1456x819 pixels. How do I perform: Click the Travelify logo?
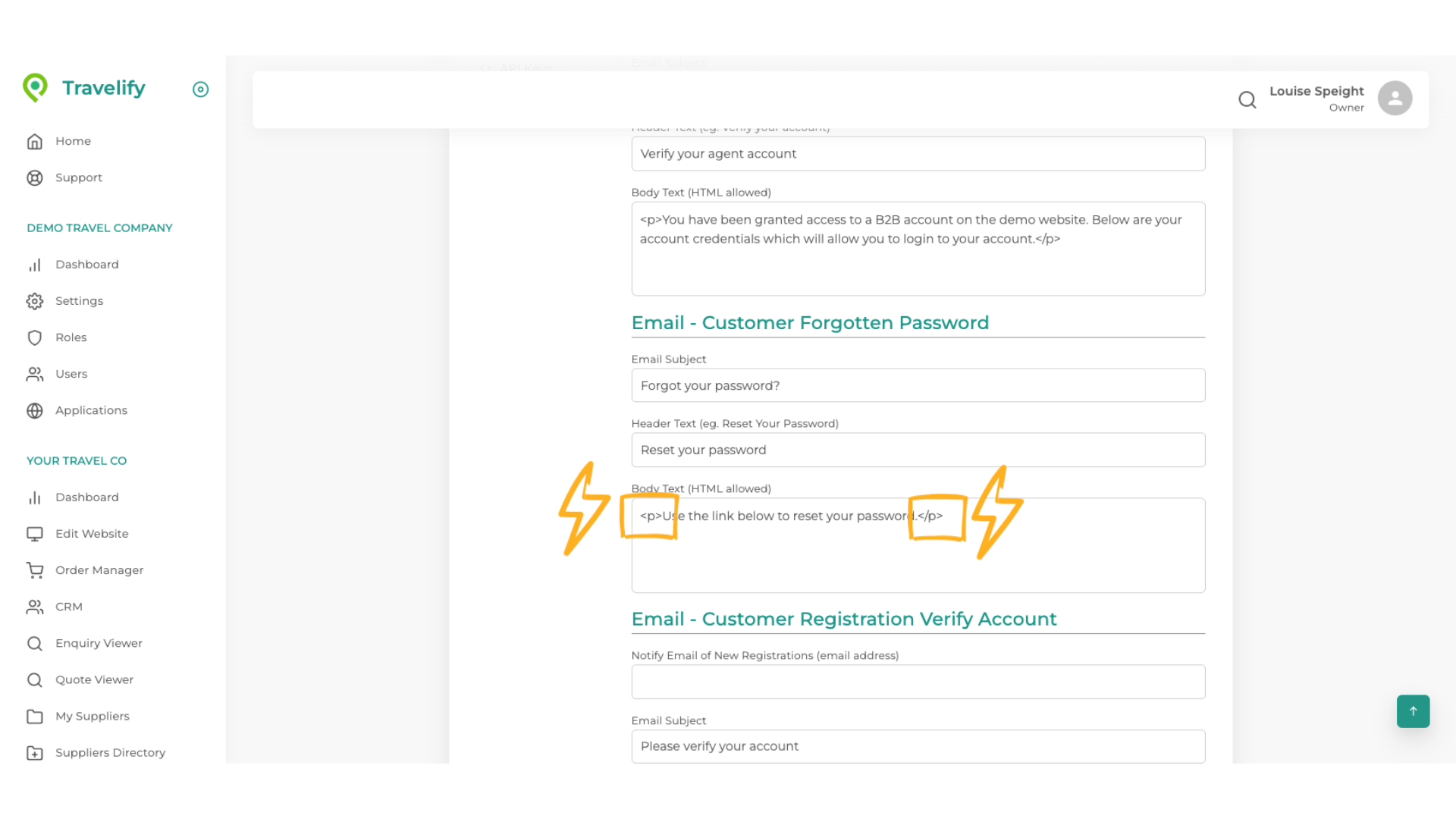click(83, 88)
